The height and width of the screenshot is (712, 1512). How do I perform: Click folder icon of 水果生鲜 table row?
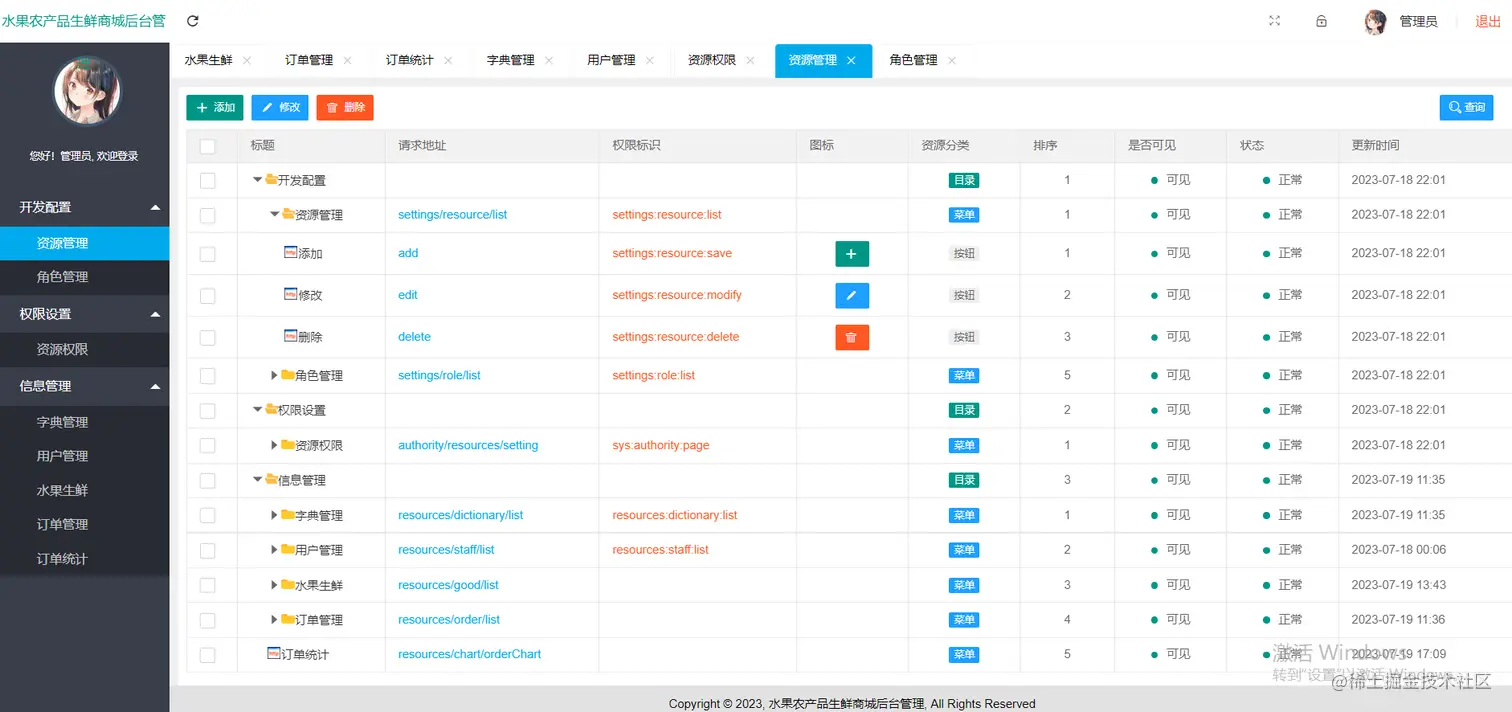(288, 584)
